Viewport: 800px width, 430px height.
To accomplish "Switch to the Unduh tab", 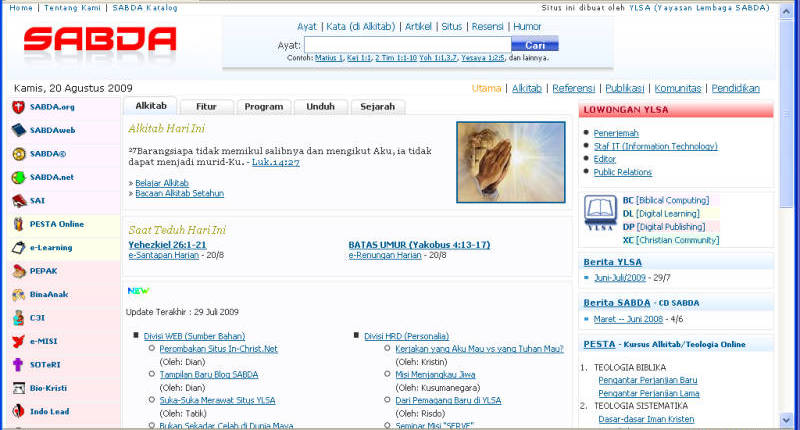I will [x=320, y=107].
